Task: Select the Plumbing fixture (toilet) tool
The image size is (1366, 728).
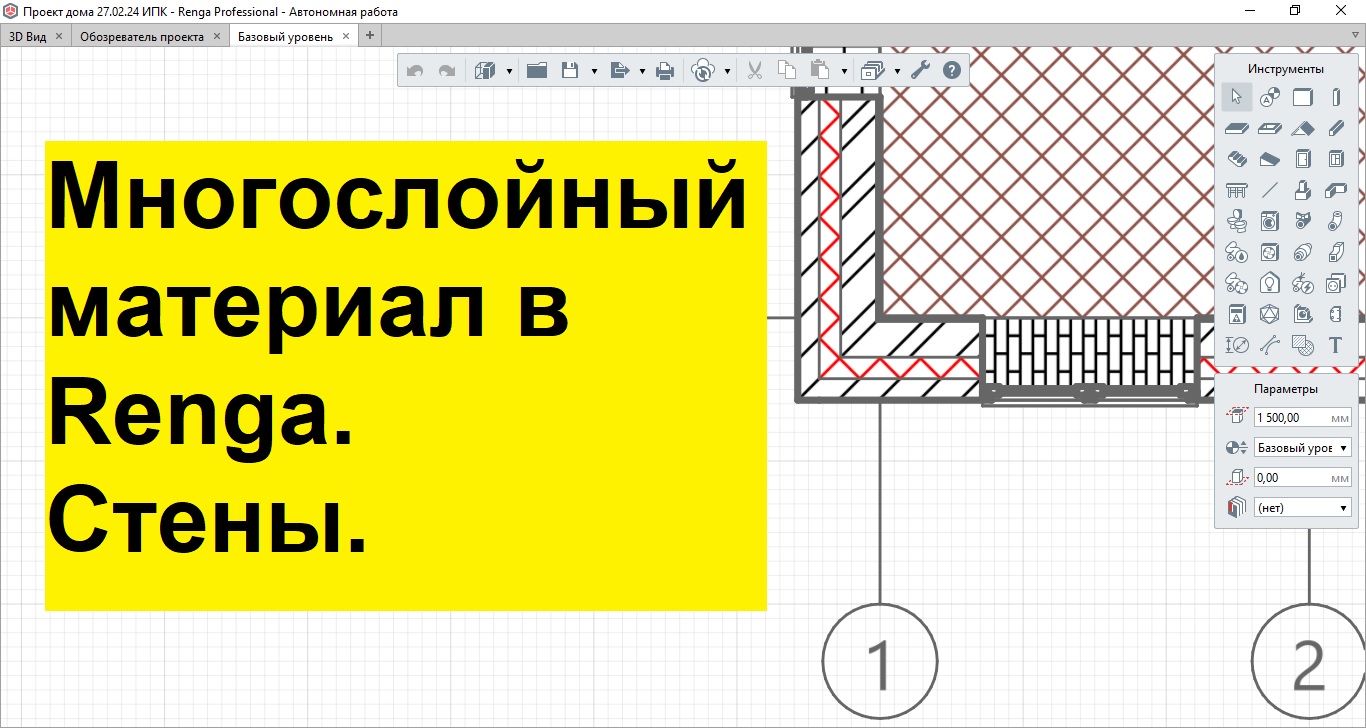Action: [1237, 221]
